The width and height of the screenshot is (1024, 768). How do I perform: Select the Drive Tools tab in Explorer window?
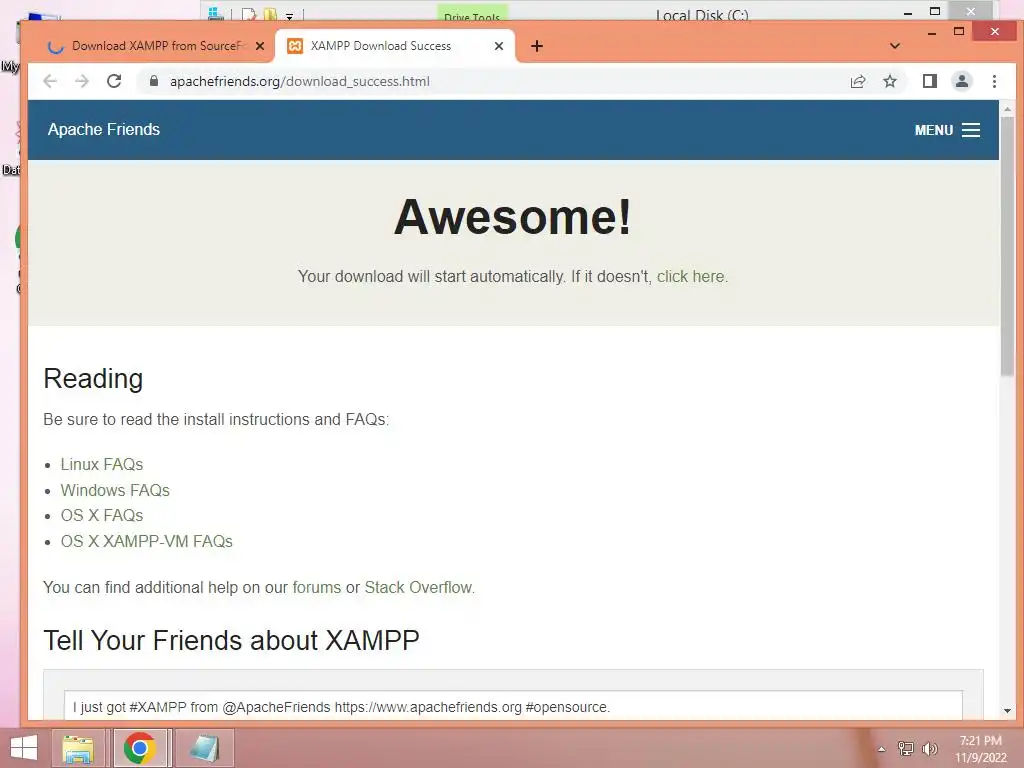click(x=472, y=15)
